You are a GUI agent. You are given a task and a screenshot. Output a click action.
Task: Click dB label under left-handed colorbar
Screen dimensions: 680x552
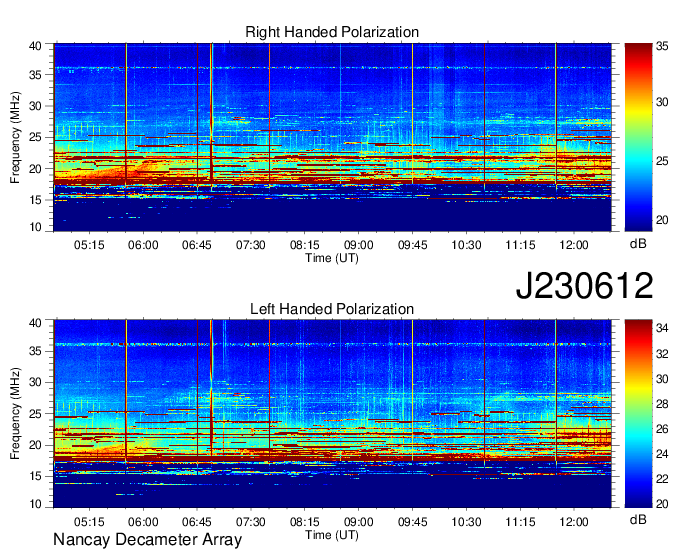[x=638, y=519]
